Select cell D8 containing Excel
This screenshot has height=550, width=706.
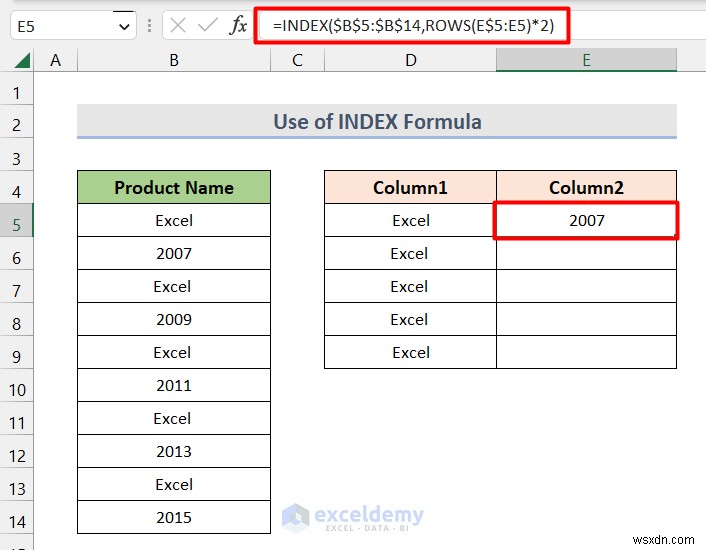coord(410,319)
